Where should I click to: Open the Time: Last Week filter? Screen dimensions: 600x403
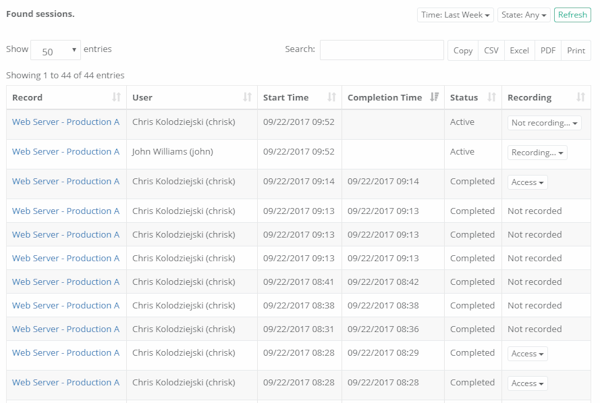click(x=456, y=15)
